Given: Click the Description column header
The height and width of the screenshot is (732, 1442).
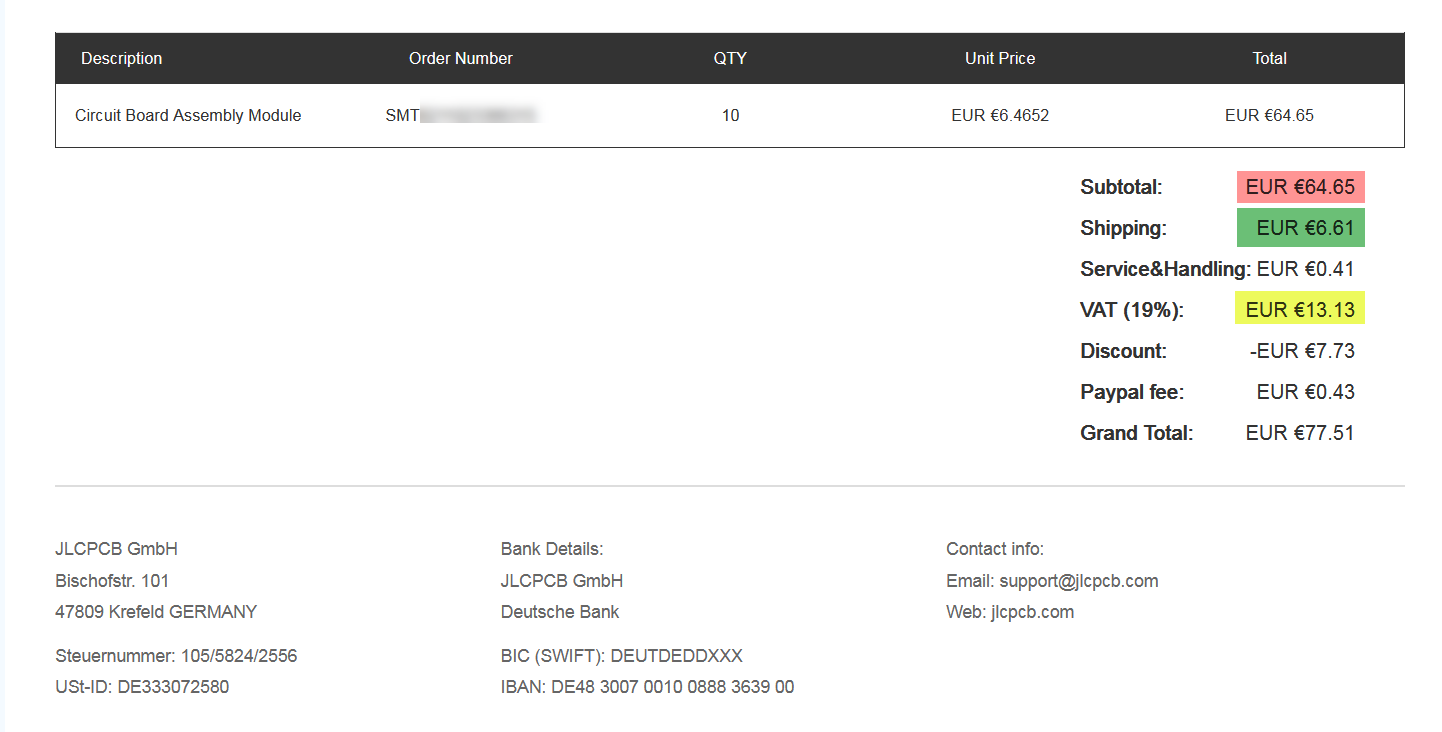Looking at the screenshot, I should pyautogui.click(x=121, y=58).
